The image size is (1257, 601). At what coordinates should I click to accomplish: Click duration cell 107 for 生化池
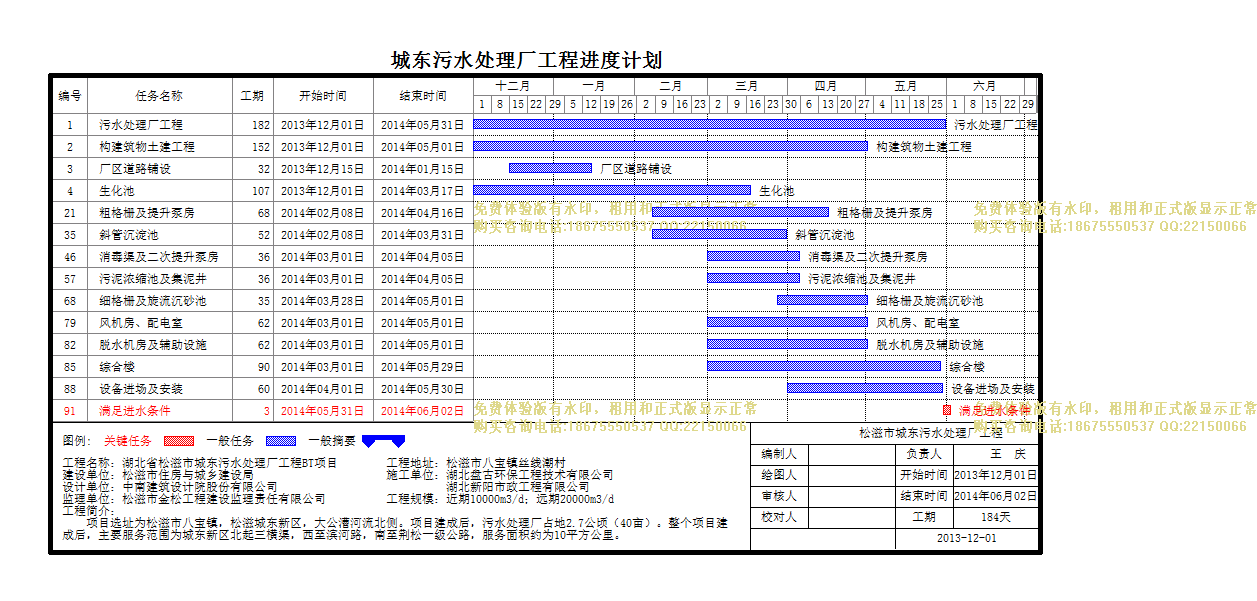253,191
